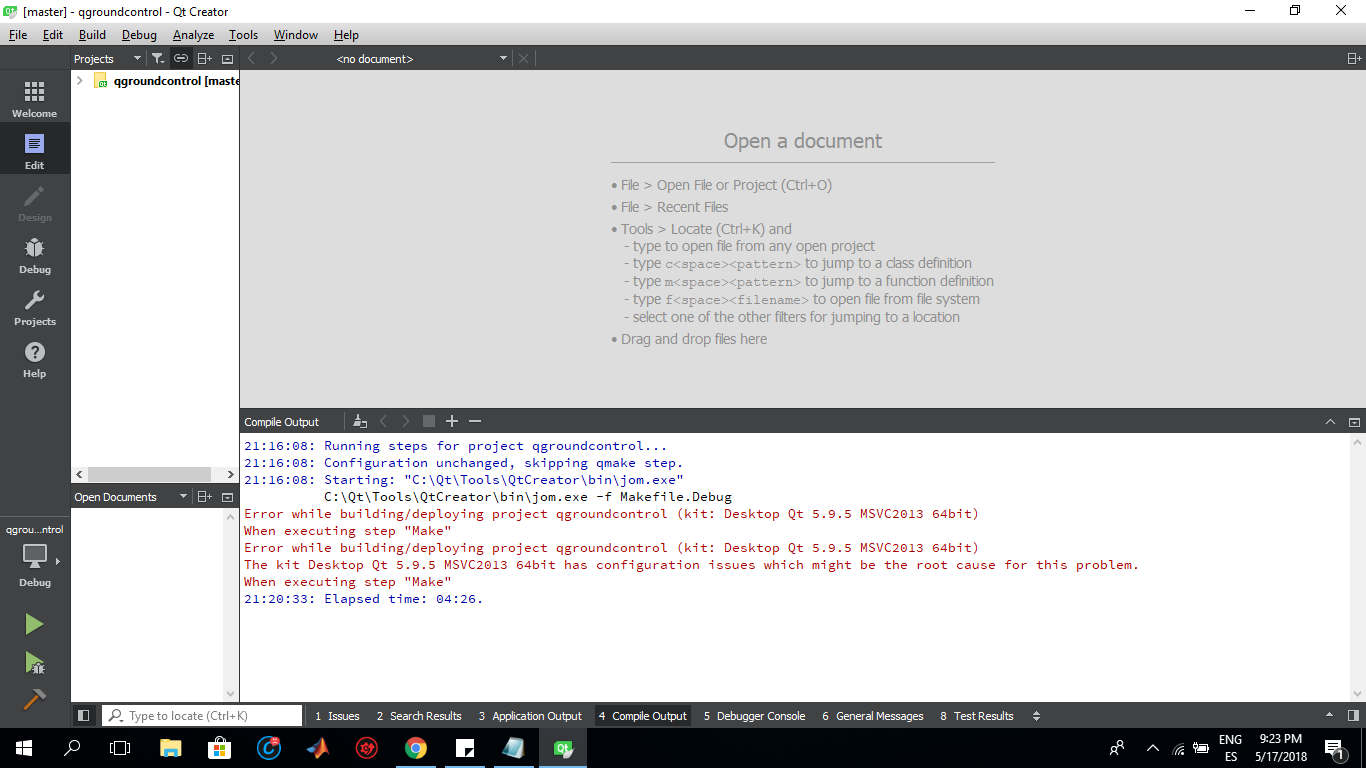Open Google Chrome from the taskbar
This screenshot has width=1366, height=768.
(x=416, y=747)
